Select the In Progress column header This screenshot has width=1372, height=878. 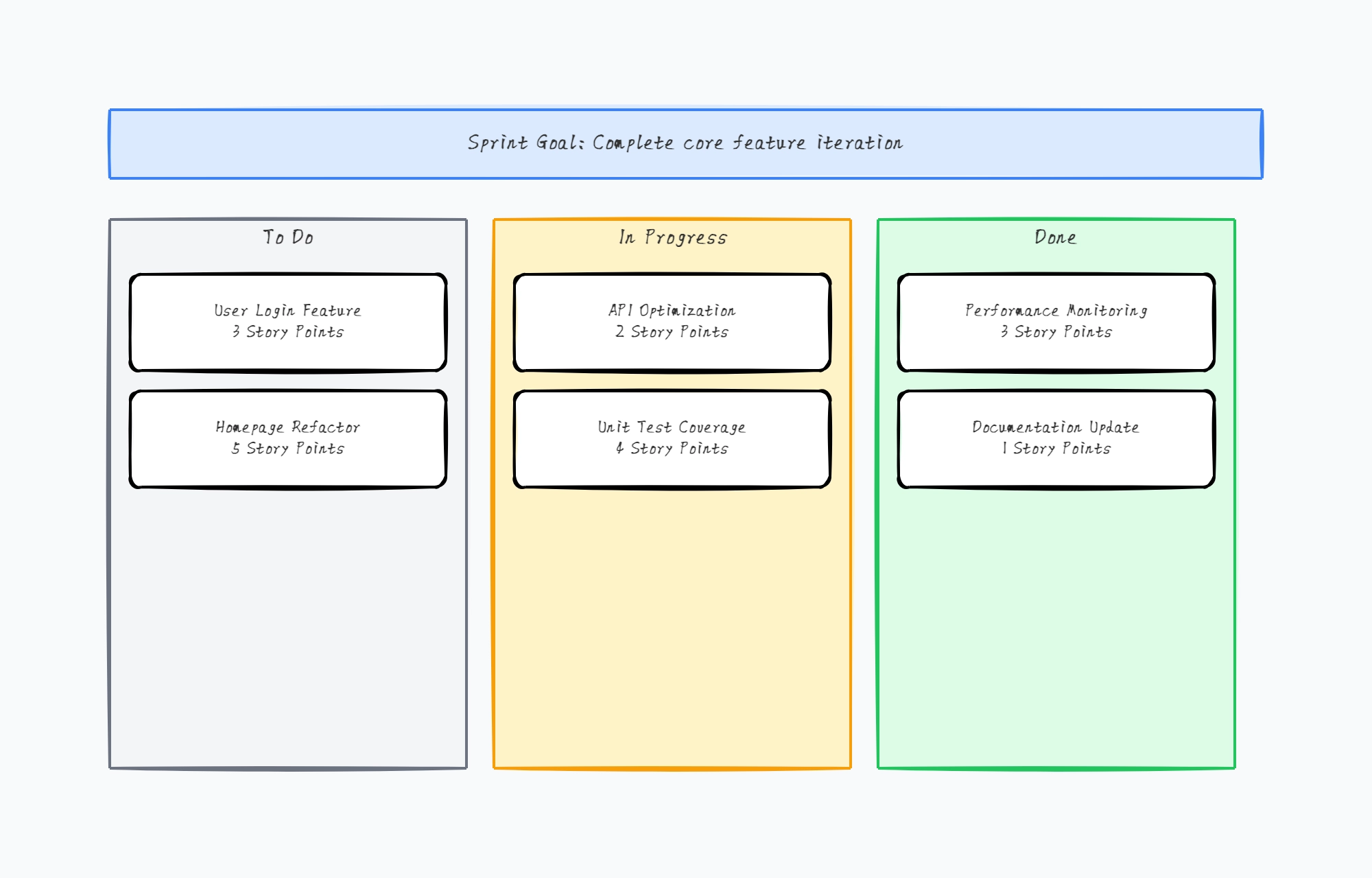tap(672, 237)
